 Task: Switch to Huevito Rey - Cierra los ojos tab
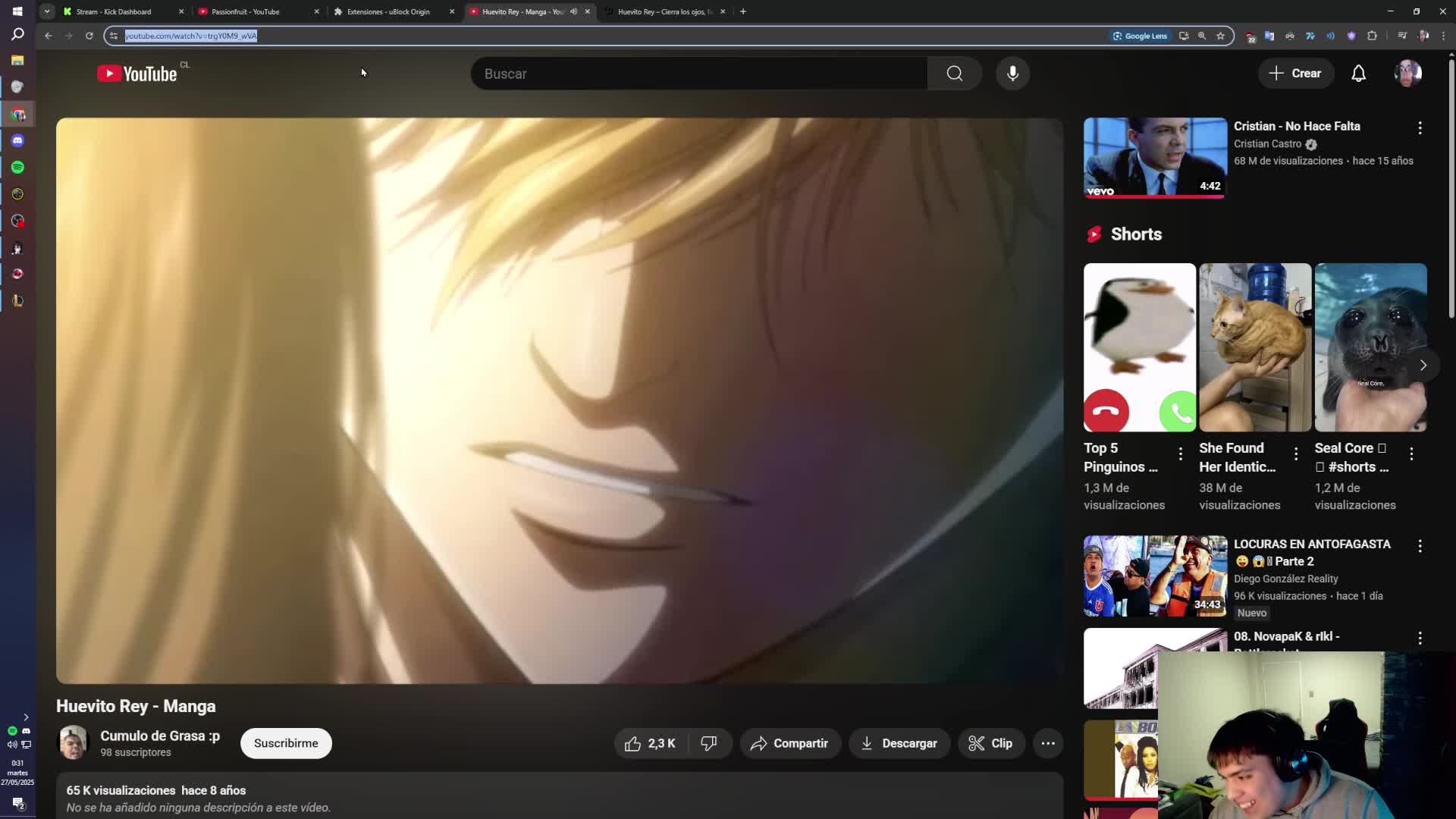665,11
